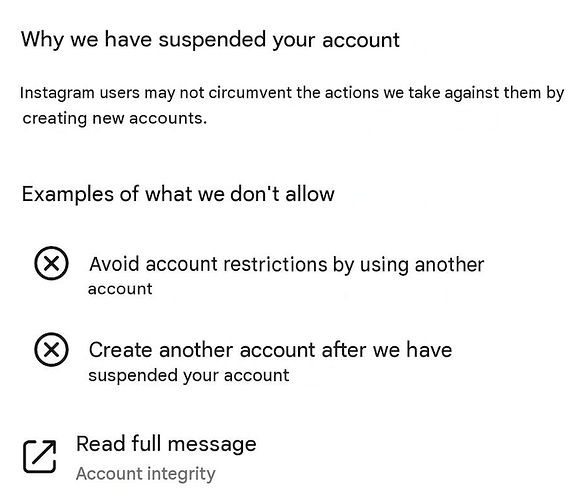The height and width of the screenshot is (499, 586).
Task: Click the word restrictions in the first example
Action: click(275, 264)
